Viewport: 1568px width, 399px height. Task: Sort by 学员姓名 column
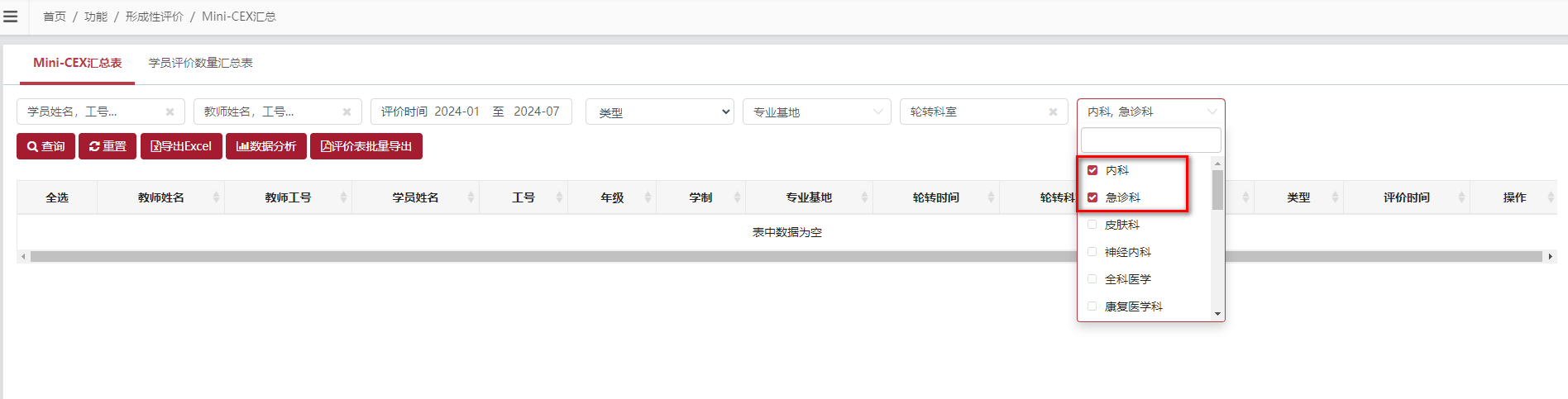[416, 197]
